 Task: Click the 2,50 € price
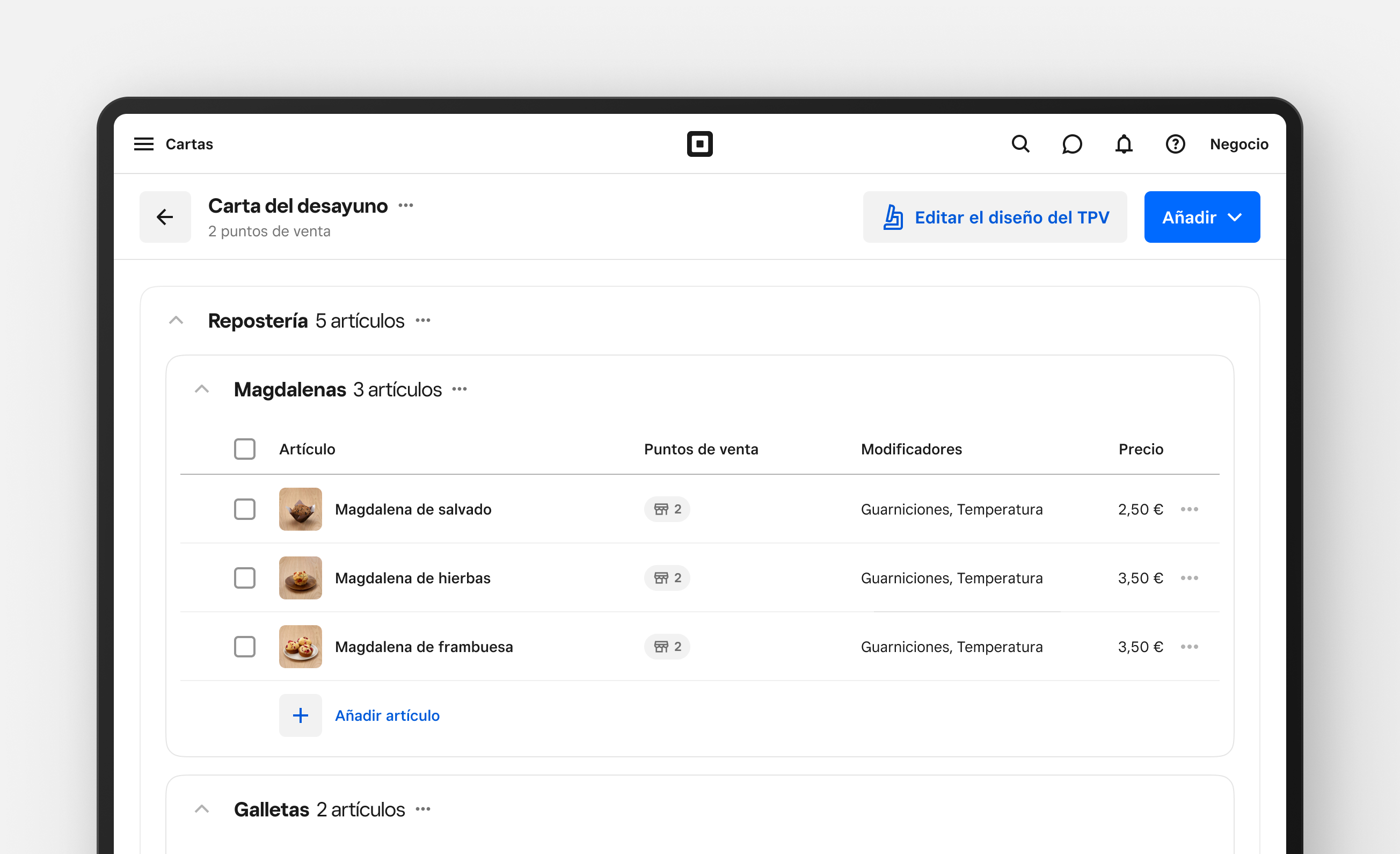(x=1140, y=509)
